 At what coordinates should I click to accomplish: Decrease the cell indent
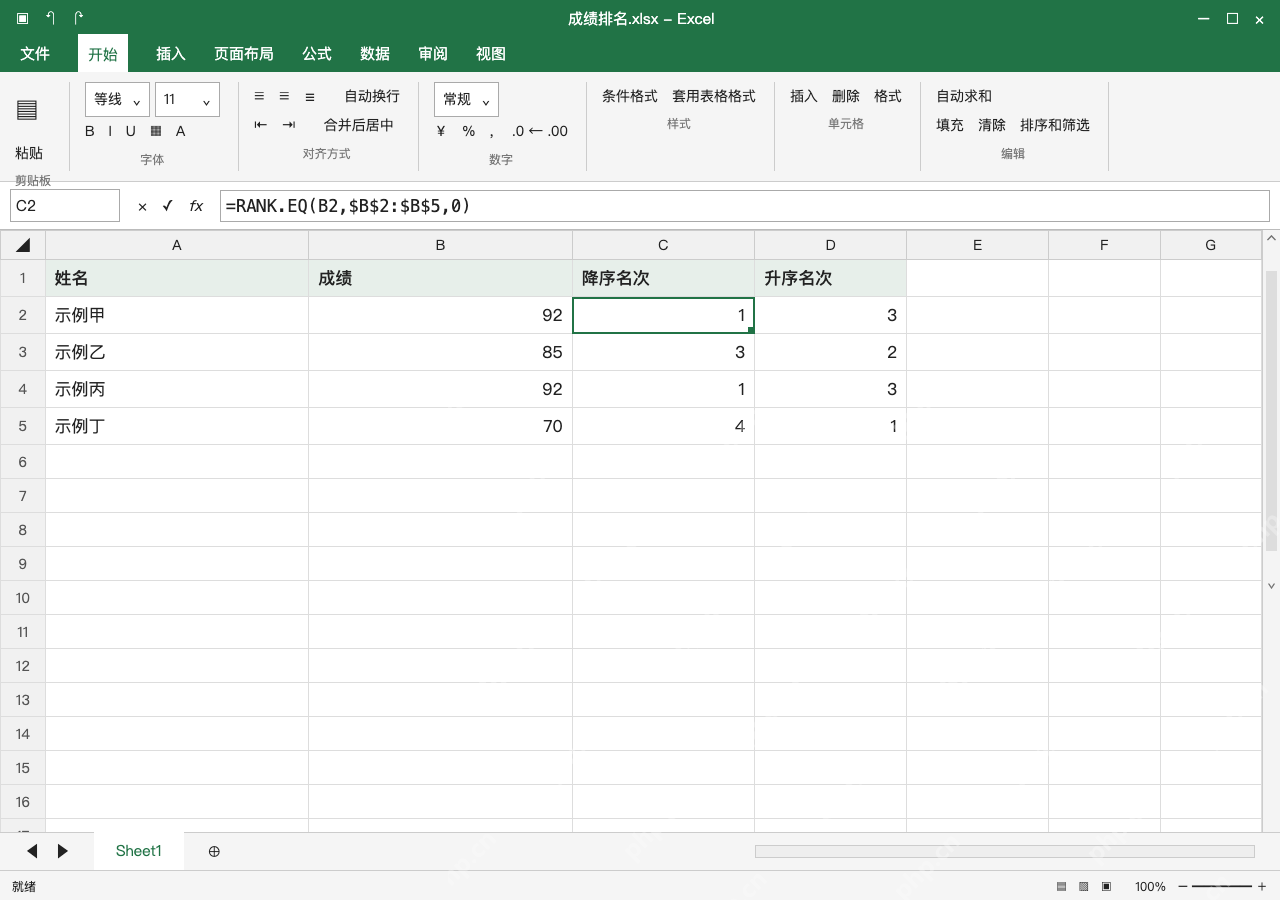tap(261, 125)
